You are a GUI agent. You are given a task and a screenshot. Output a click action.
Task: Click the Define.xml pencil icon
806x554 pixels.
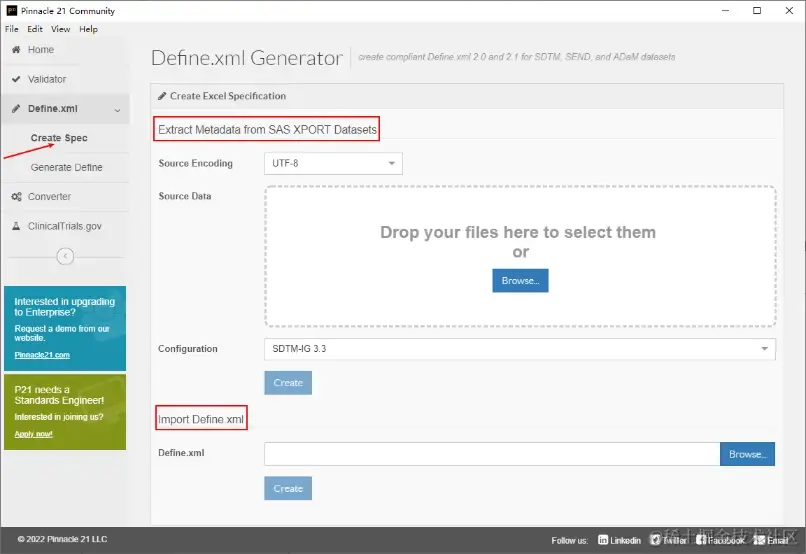(16, 108)
